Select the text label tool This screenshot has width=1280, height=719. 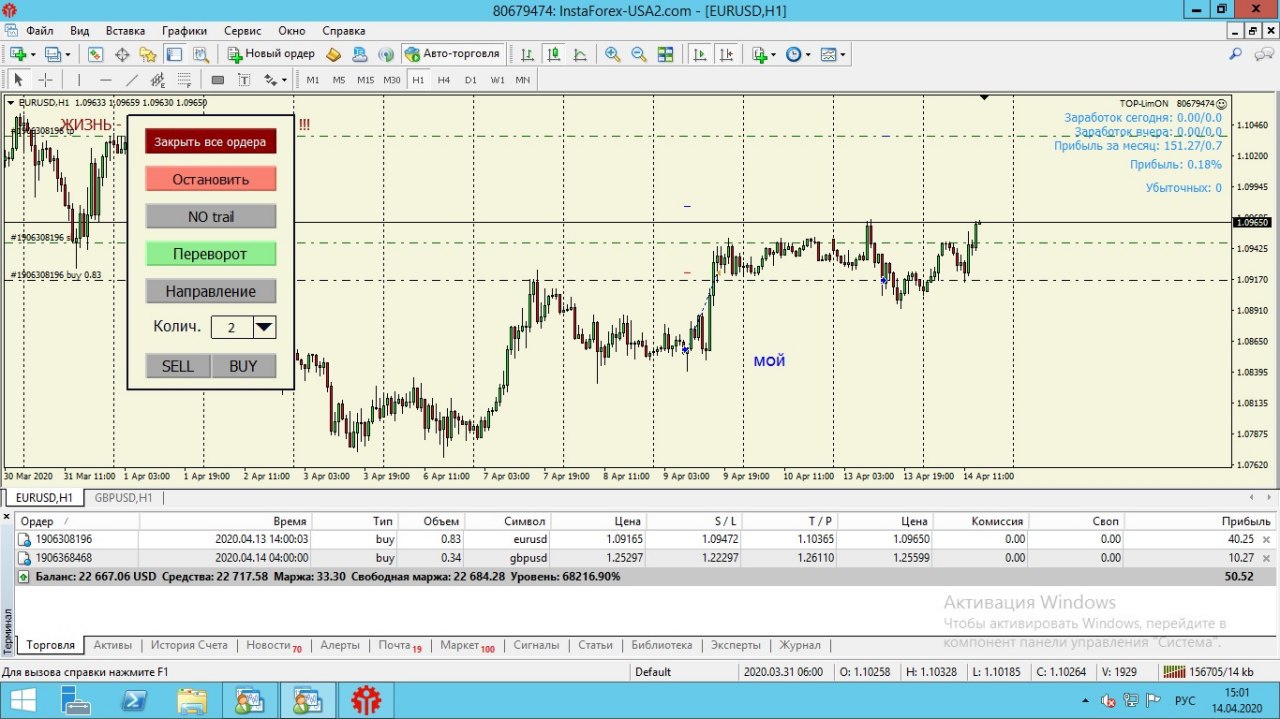coord(243,80)
